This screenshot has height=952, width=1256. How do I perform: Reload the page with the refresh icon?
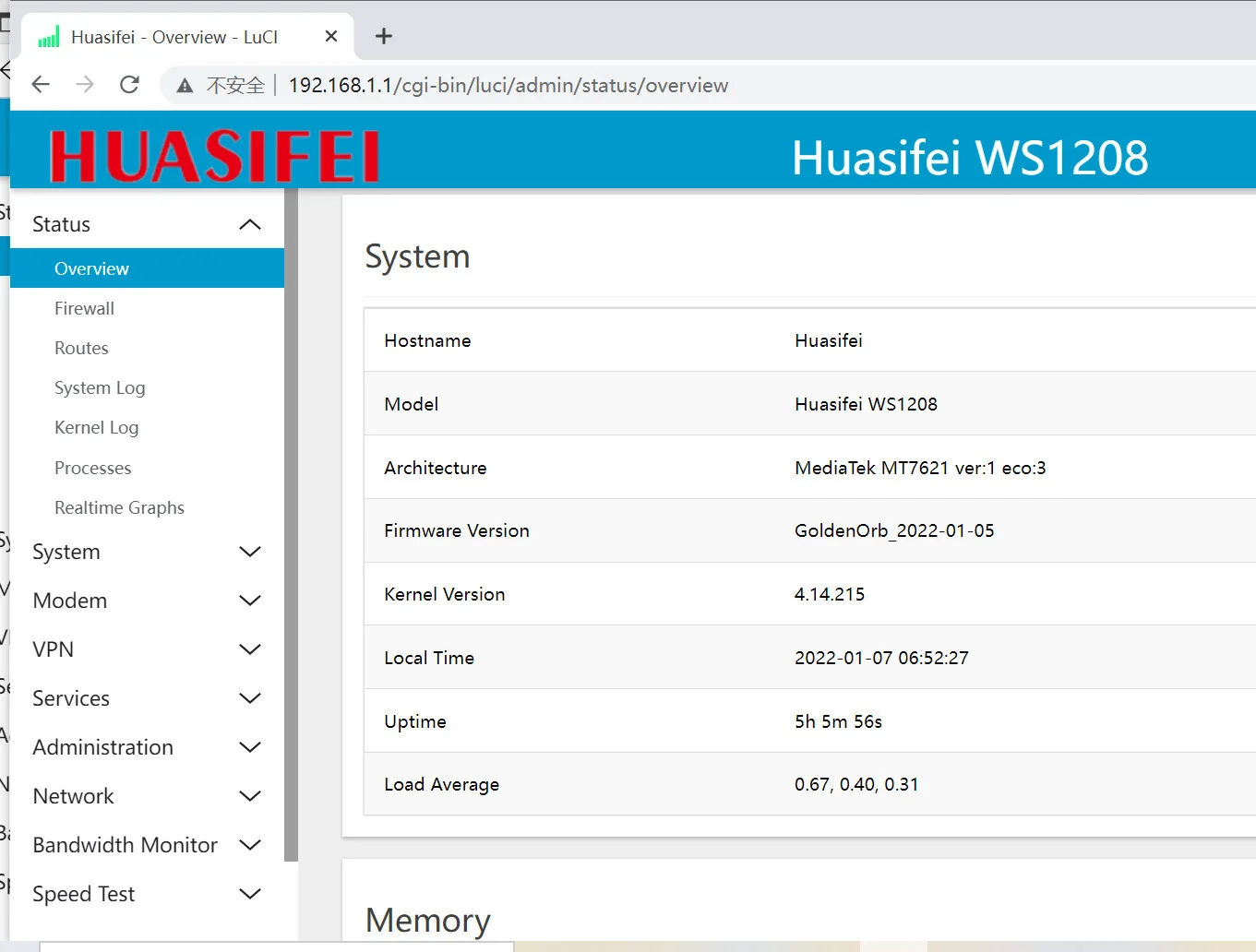(x=130, y=85)
